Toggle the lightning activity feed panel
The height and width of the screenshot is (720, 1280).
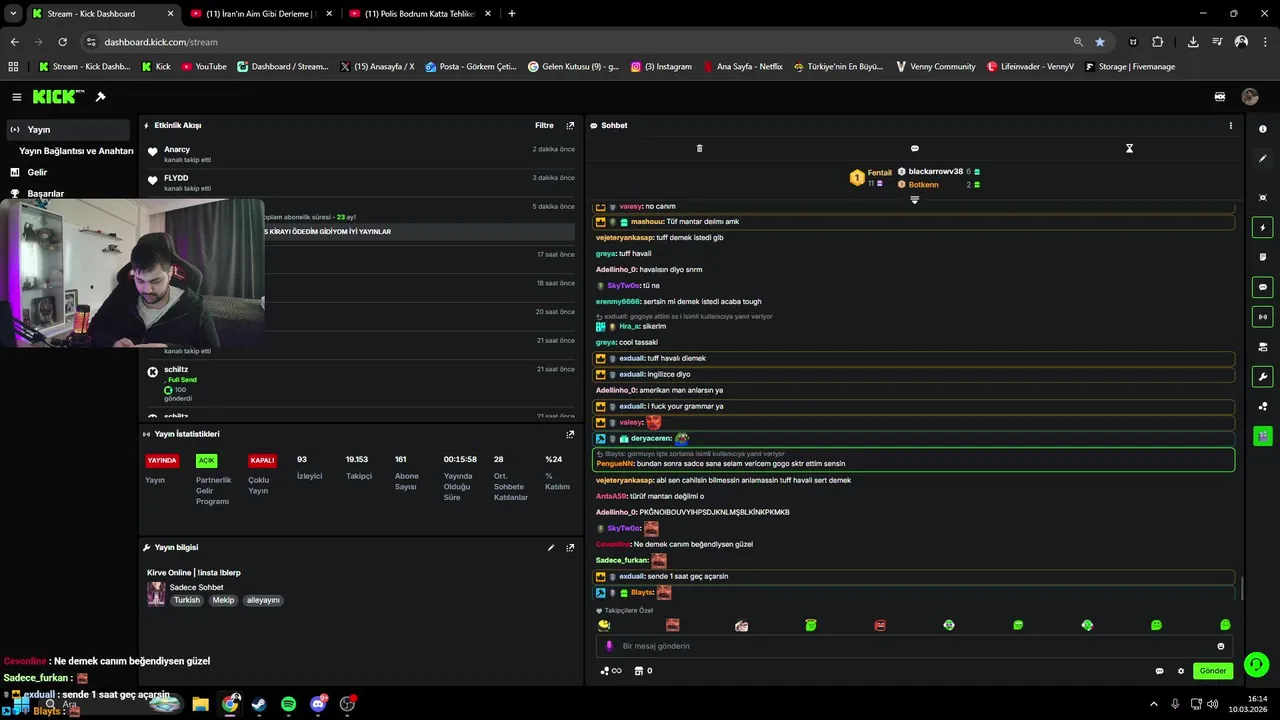[x=1263, y=228]
